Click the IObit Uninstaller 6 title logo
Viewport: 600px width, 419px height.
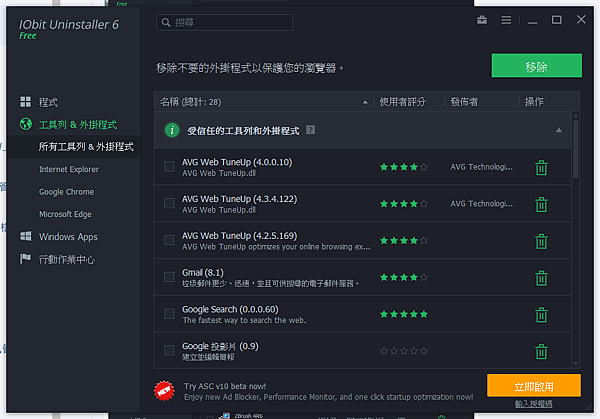tap(69, 24)
